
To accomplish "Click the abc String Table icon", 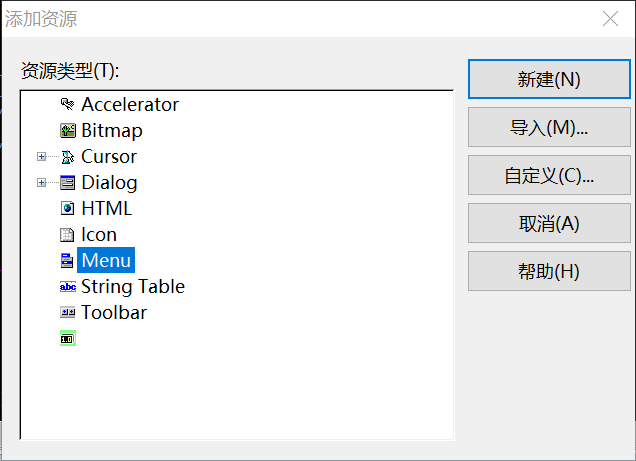I will pos(68,287).
